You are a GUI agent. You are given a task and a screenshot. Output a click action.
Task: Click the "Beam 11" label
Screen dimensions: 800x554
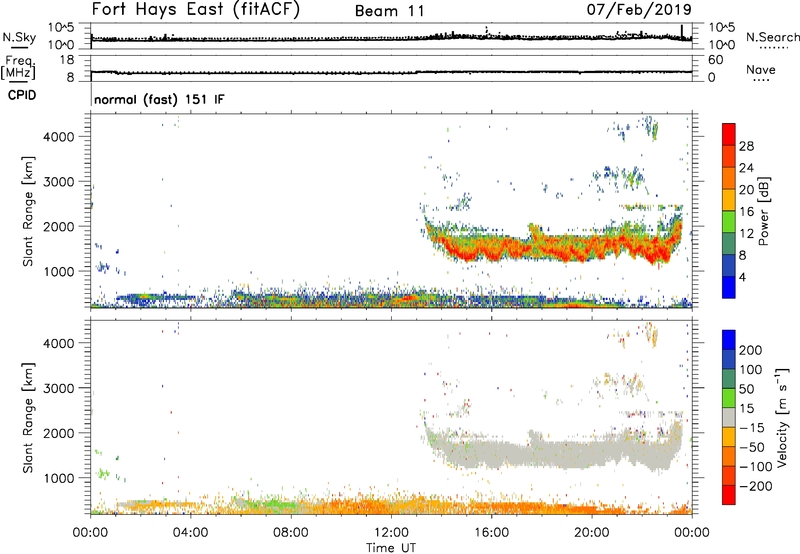(389, 11)
